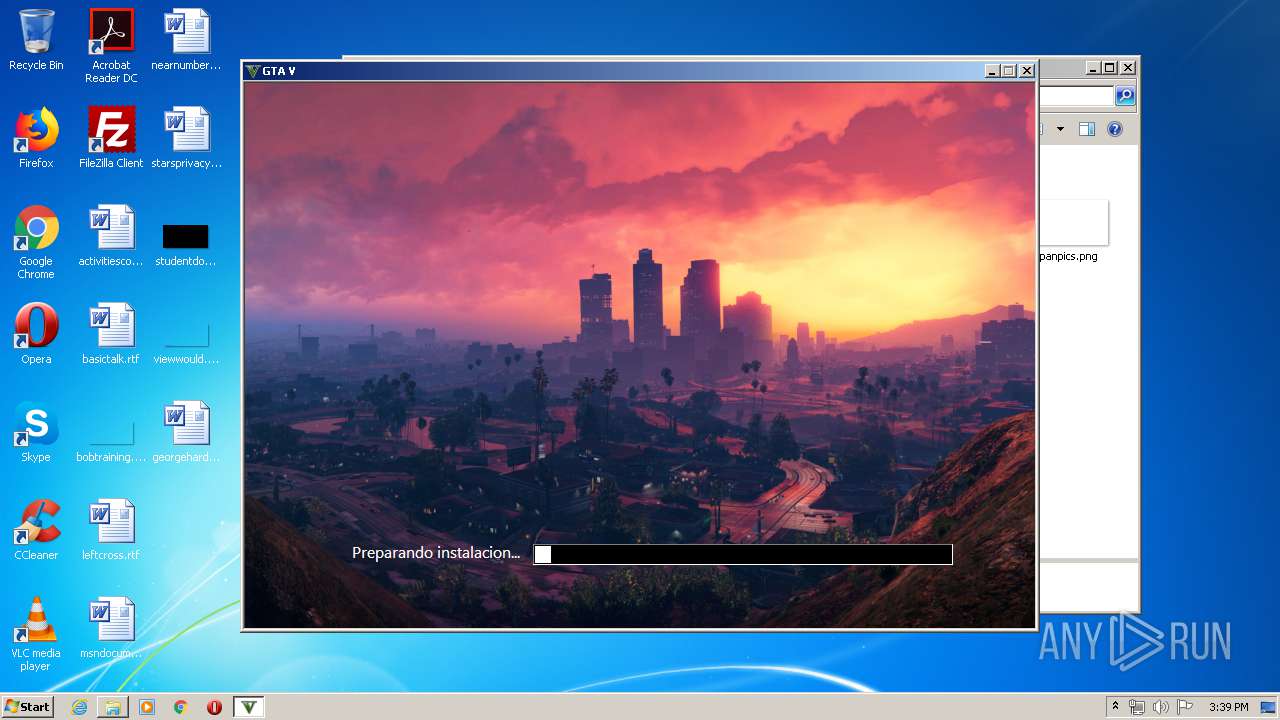Launch Opera desktop shortcut
Viewport: 1280px width, 720px height.
coord(36,334)
